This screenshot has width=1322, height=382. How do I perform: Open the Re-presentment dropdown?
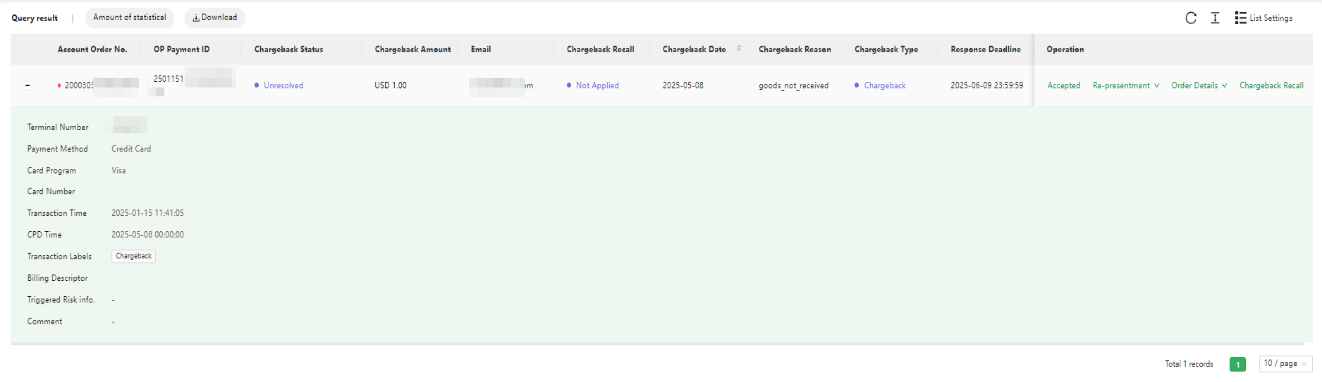tap(1126, 85)
